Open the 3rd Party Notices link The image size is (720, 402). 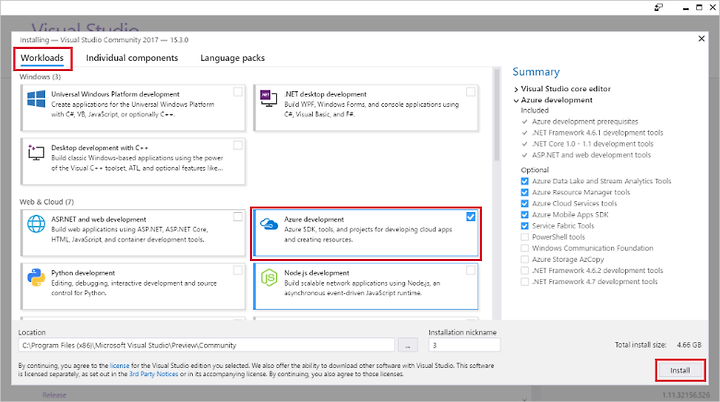point(153,374)
